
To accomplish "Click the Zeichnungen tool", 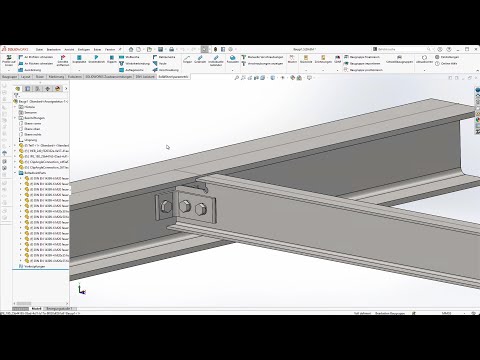I will pyautogui.click(x=323, y=59).
